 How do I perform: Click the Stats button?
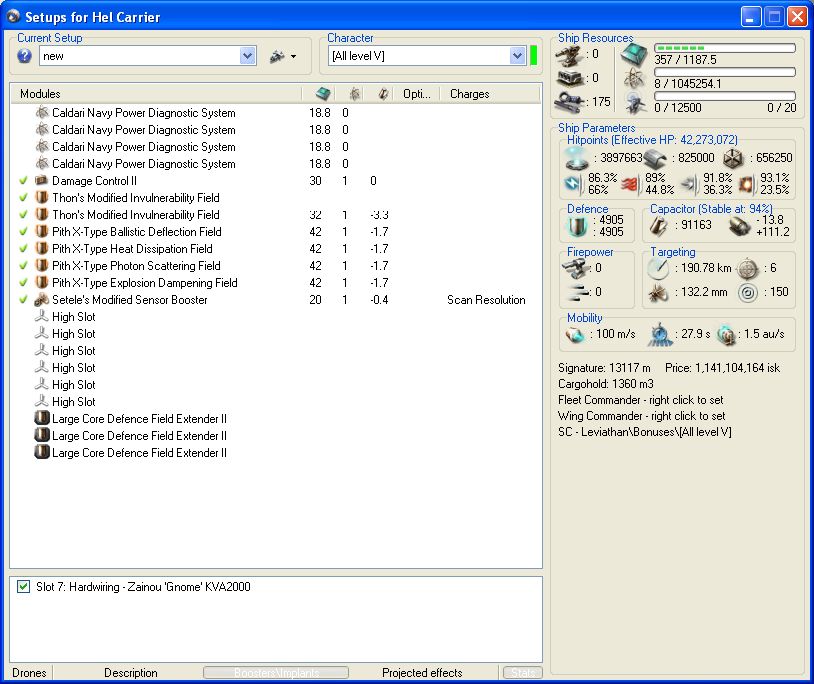523,673
